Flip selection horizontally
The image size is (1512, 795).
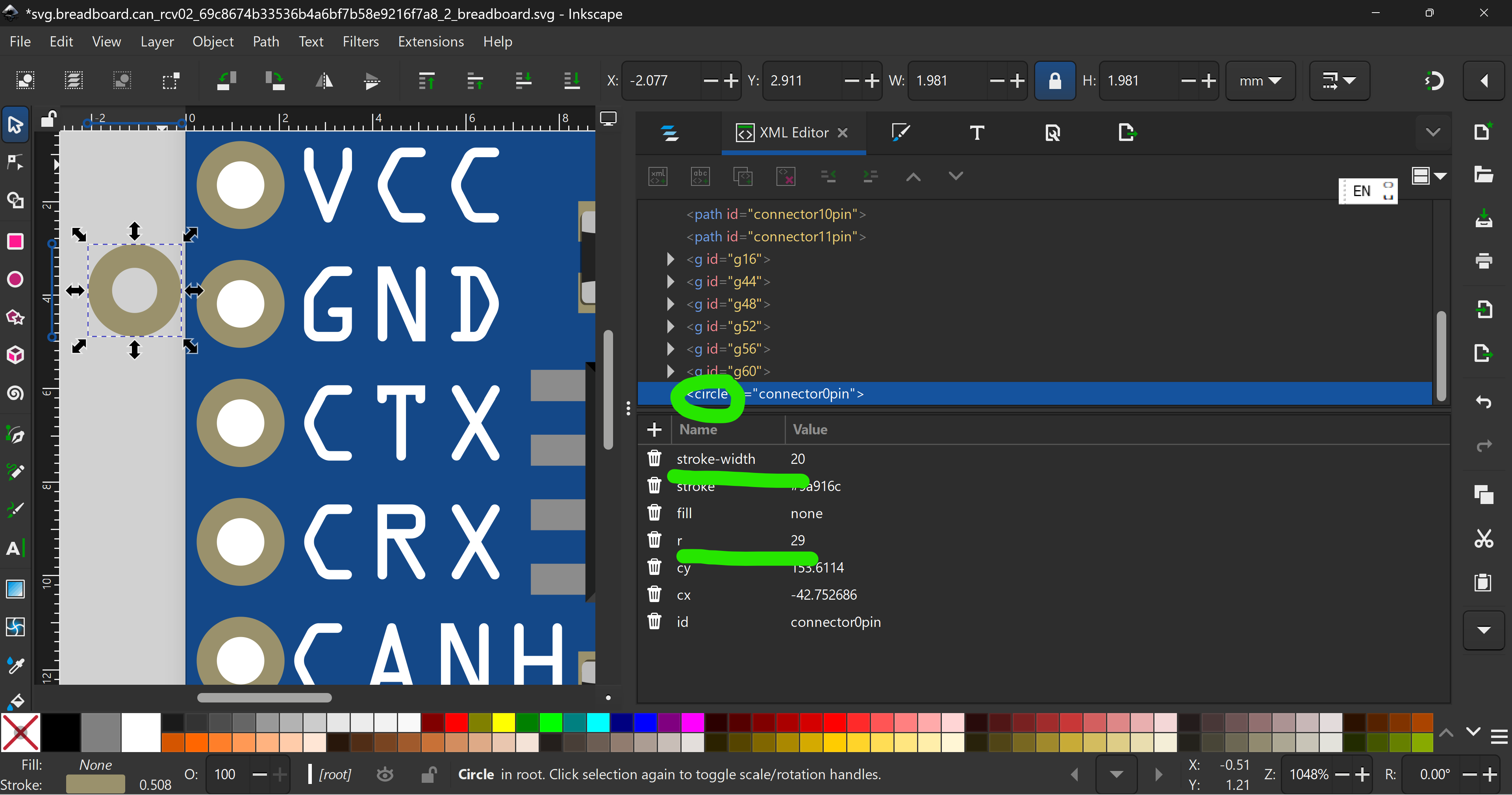coord(323,80)
